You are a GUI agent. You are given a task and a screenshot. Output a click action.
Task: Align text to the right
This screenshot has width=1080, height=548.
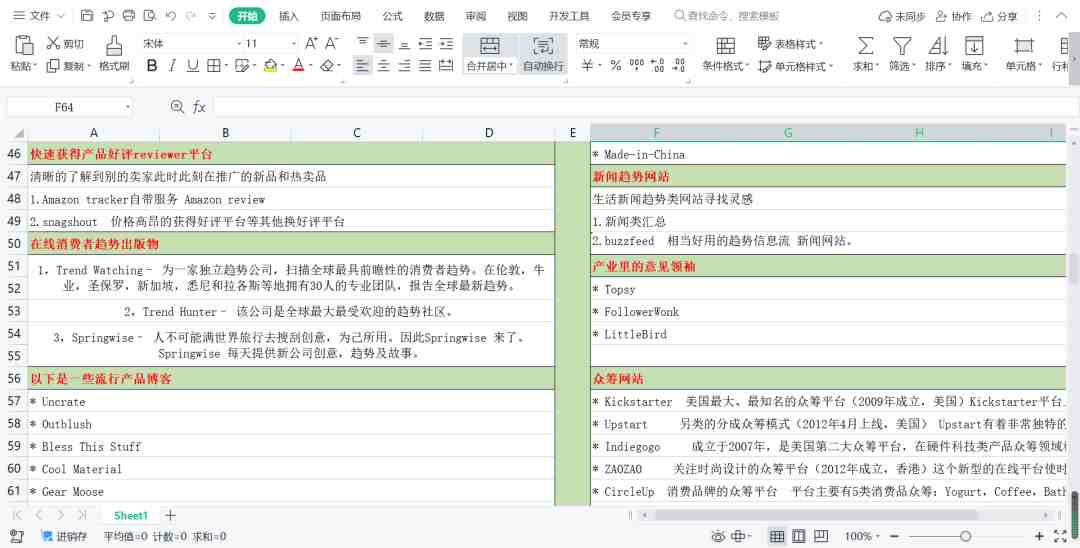[404, 65]
